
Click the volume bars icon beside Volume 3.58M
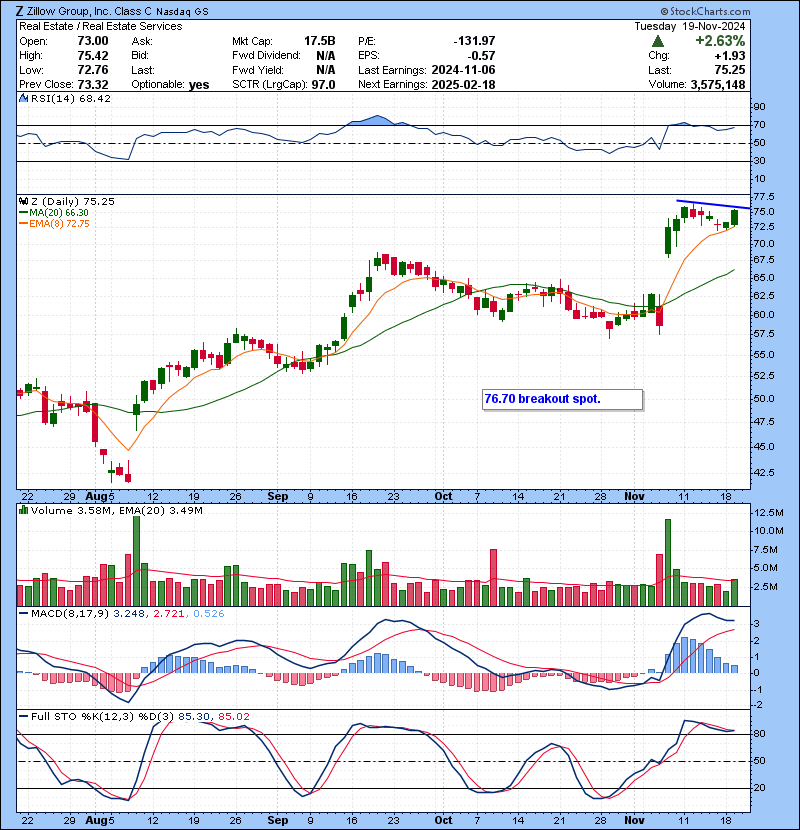point(23,510)
